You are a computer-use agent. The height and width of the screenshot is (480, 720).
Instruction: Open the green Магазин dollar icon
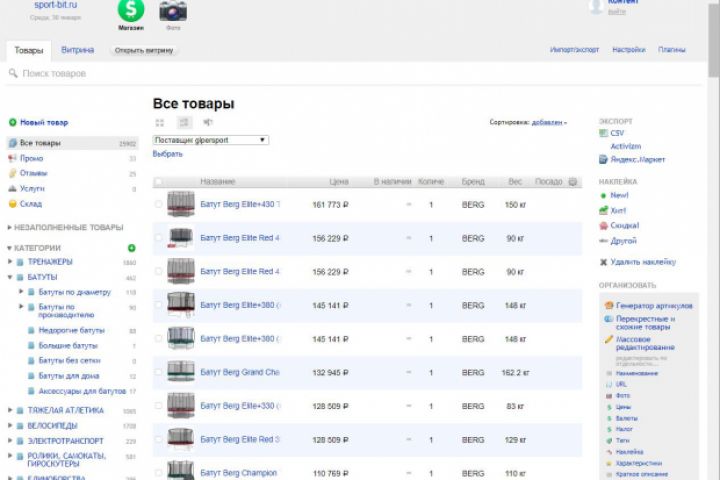(131, 9)
